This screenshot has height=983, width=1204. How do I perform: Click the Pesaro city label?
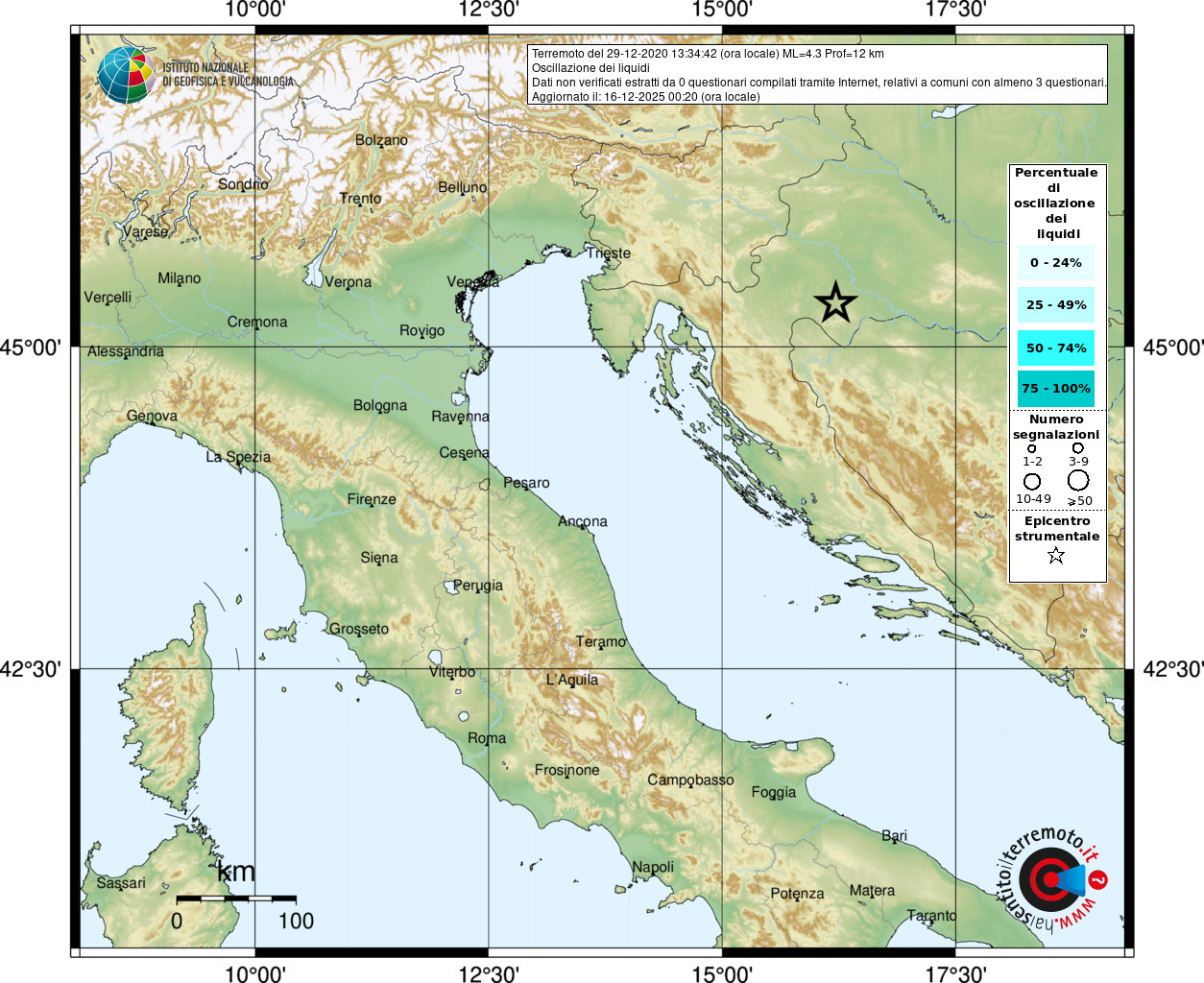[x=527, y=483]
